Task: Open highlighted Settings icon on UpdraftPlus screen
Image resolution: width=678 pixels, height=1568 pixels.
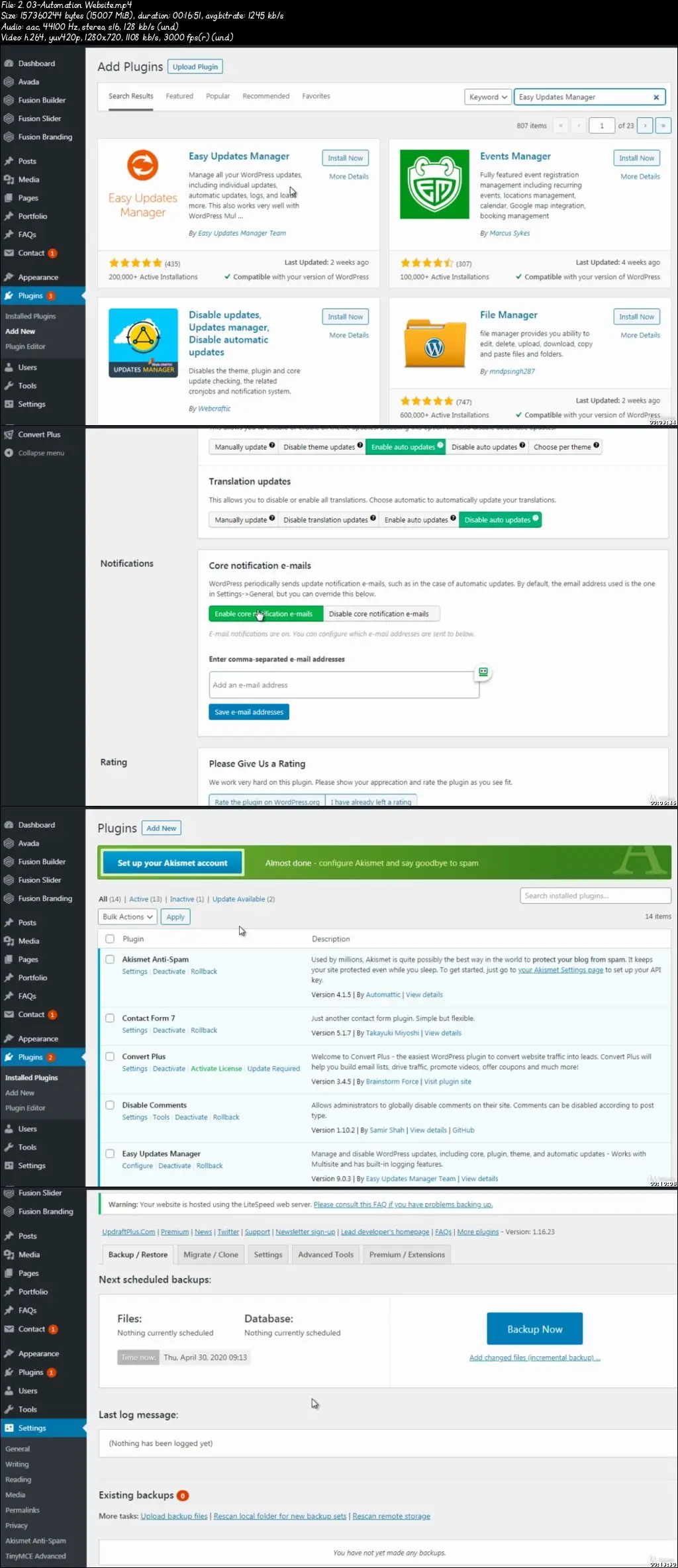Action: click(x=9, y=1428)
